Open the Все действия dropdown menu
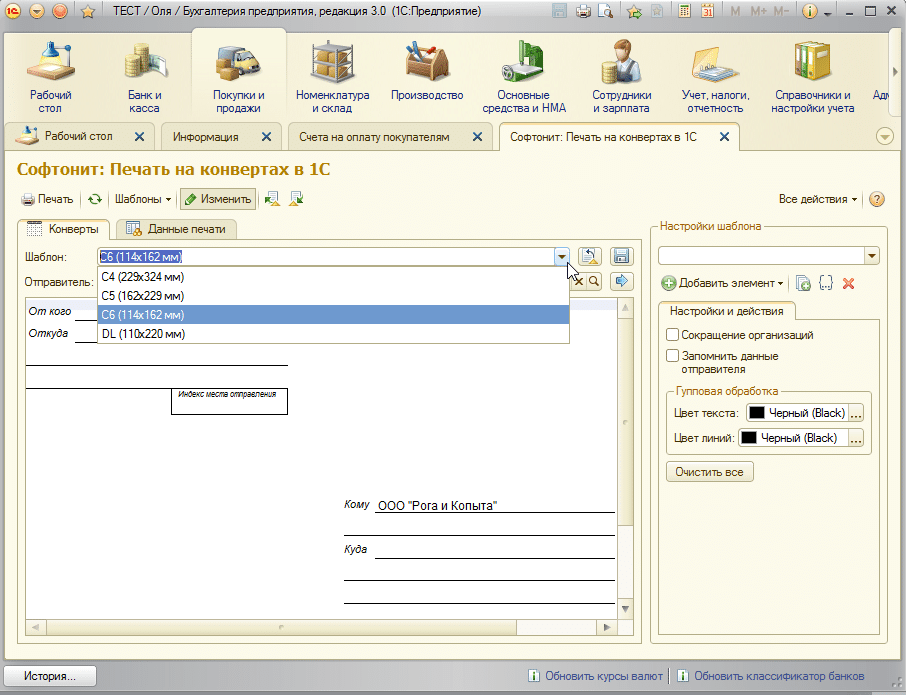906x695 pixels. [817, 199]
